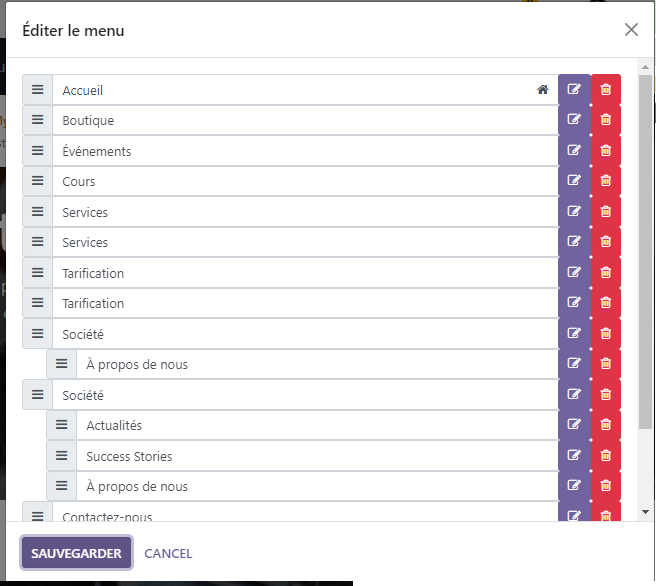Click the drag handle beside Actualités
Screen dimensions: 656x586
click(62, 425)
